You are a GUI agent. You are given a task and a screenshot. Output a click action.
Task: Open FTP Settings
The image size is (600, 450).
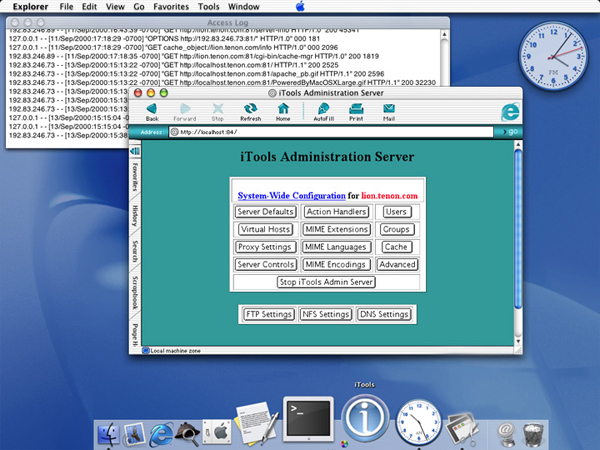pos(269,314)
